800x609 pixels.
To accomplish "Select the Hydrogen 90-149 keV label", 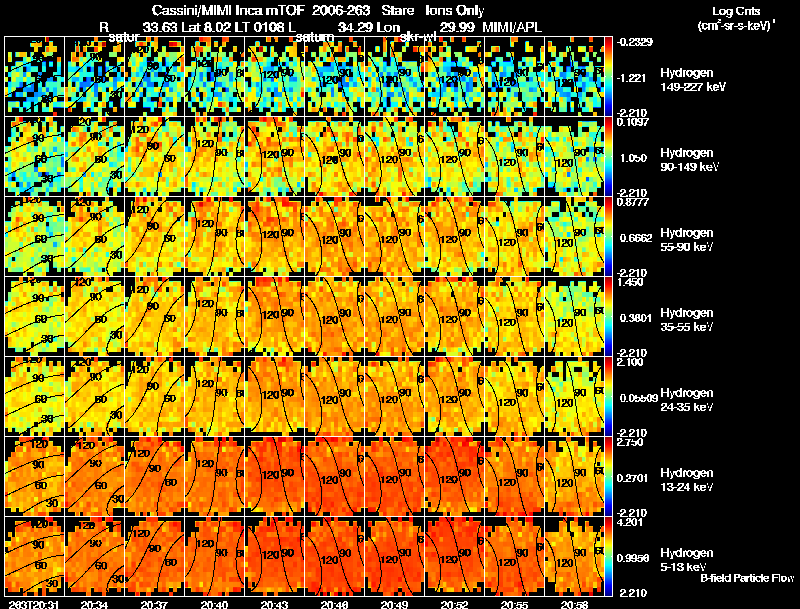I will [689, 160].
